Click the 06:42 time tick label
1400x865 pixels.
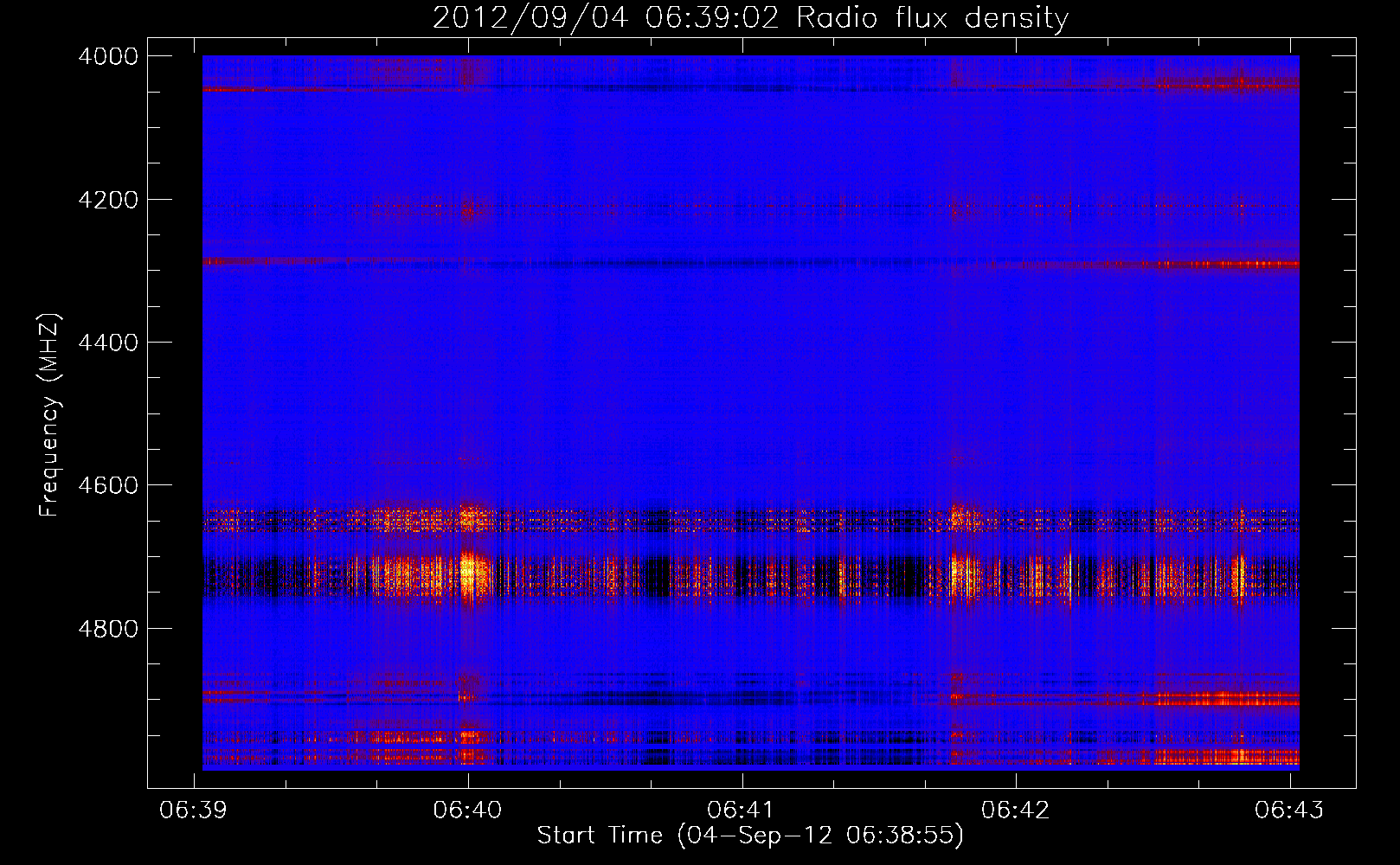pyautogui.click(x=1015, y=810)
